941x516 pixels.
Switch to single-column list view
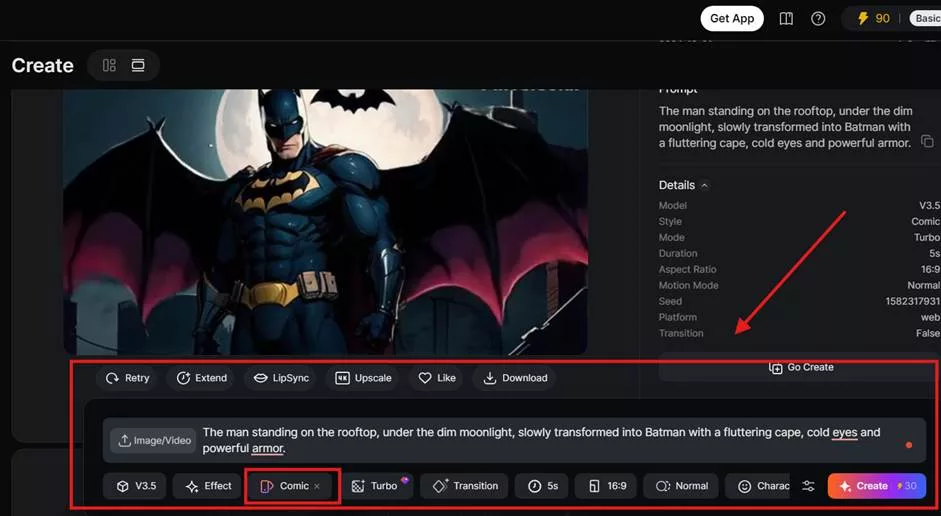tap(138, 65)
